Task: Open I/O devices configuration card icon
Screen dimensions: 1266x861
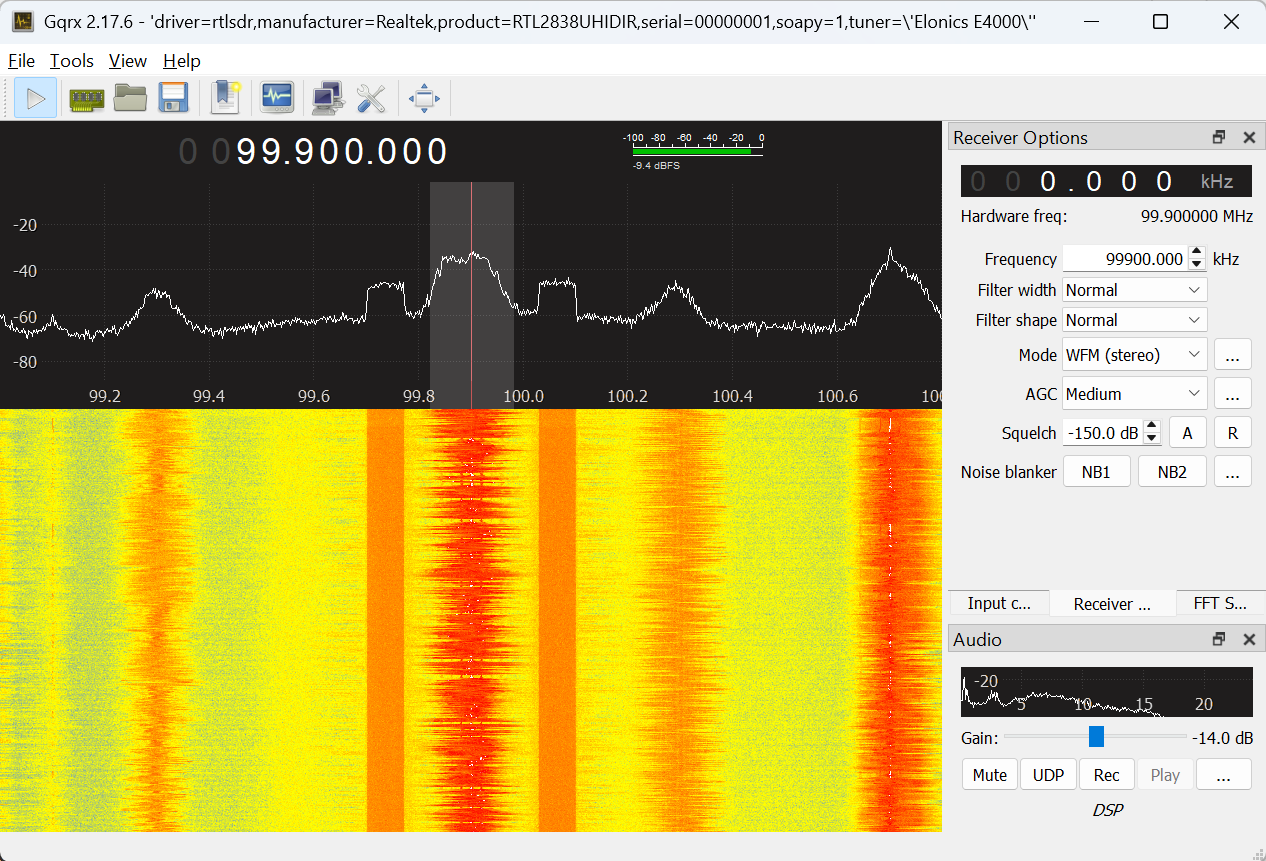Action: [x=86, y=98]
